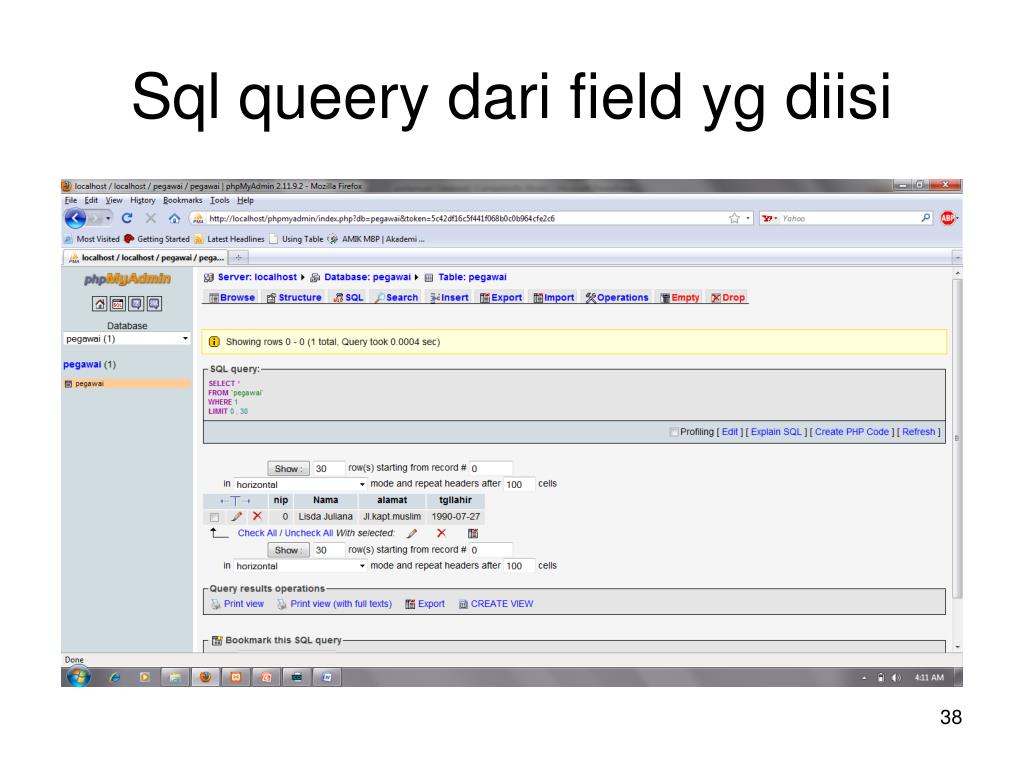1024x768 pixels.
Task: Sort by the Nama column header
Action: [x=325, y=500]
